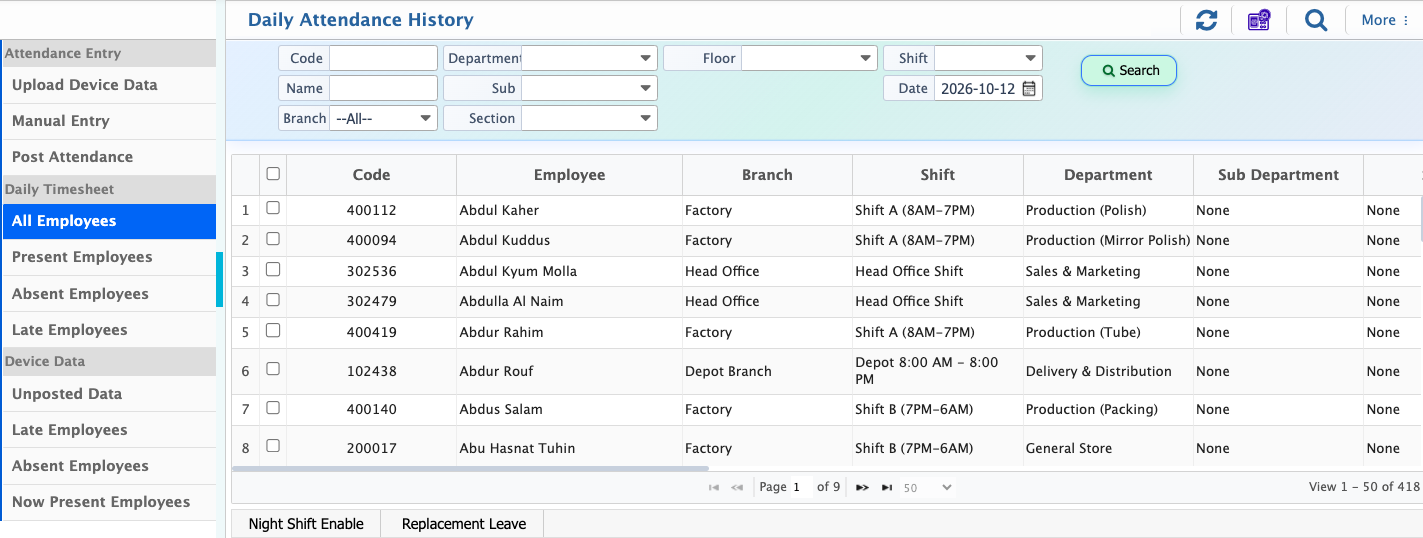The image size is (1423, 538).
Task: Open the Department dropdown
Action: point(589,58)
